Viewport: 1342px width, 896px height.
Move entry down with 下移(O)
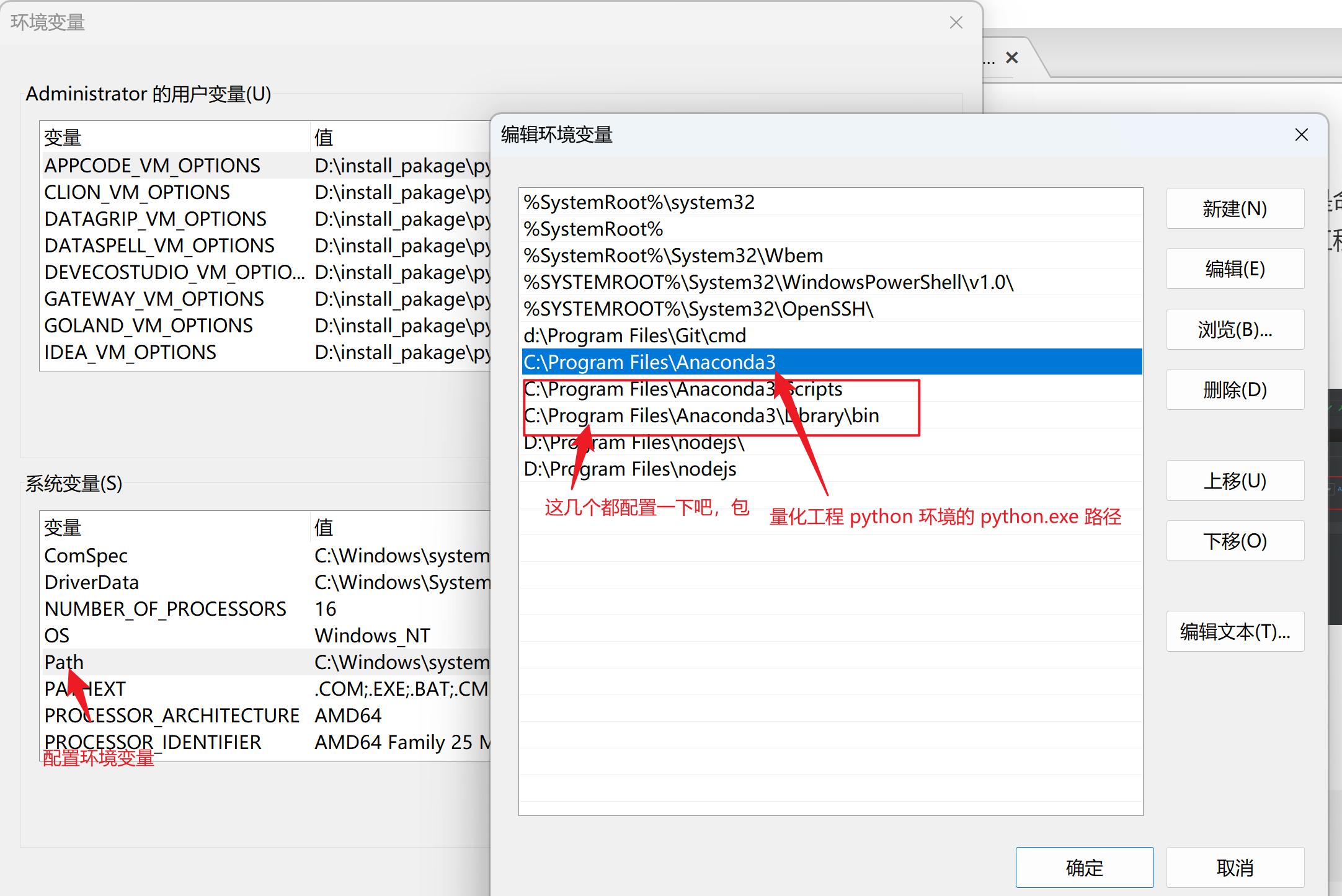(1234, 541)
